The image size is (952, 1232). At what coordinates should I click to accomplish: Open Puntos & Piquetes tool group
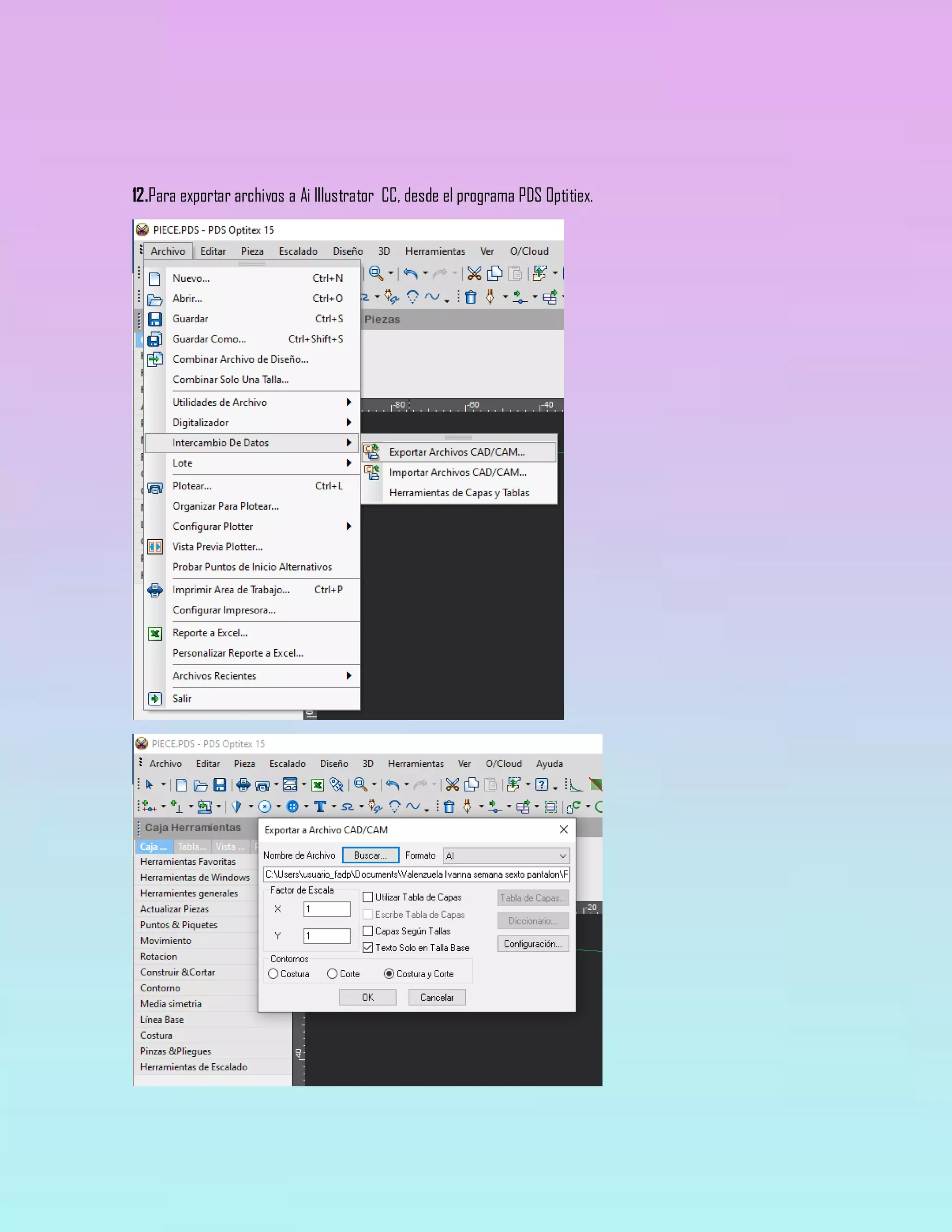point(196,925)
